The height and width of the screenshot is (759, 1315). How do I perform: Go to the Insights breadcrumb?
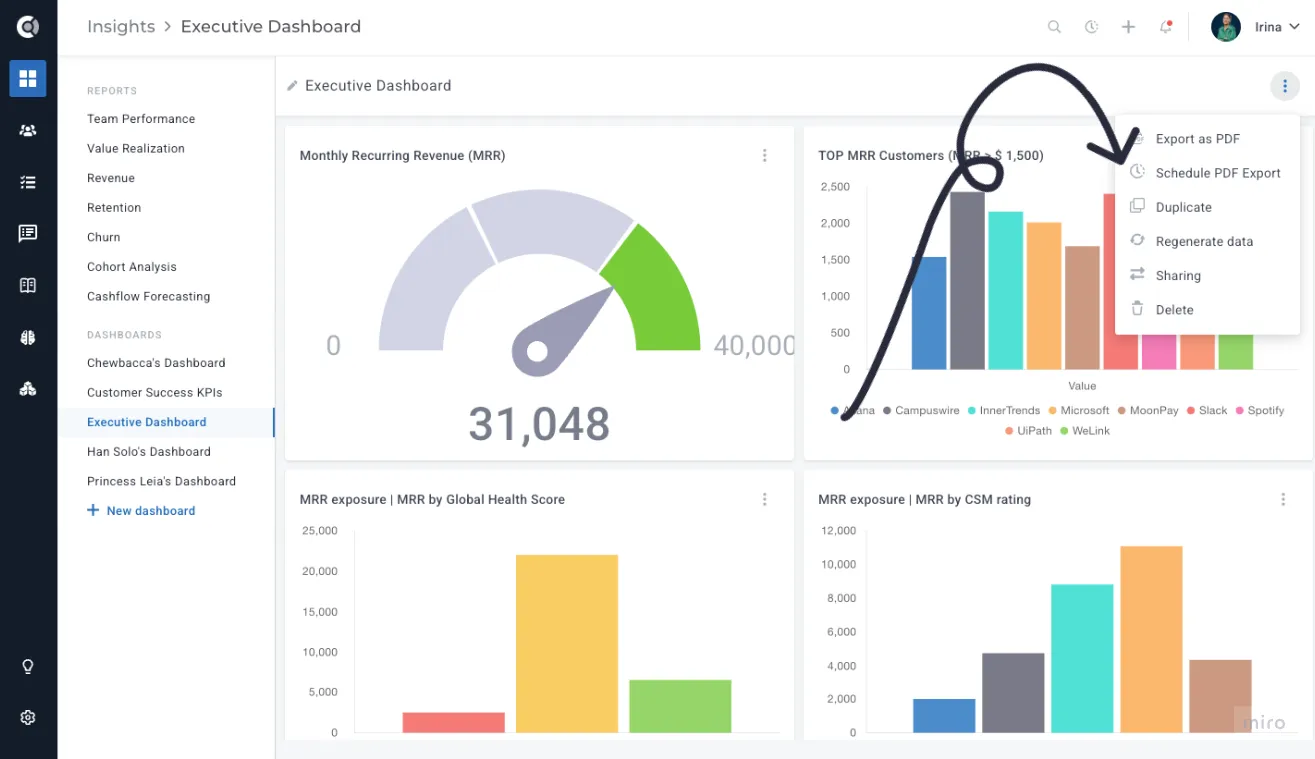[x=121, y=27]
